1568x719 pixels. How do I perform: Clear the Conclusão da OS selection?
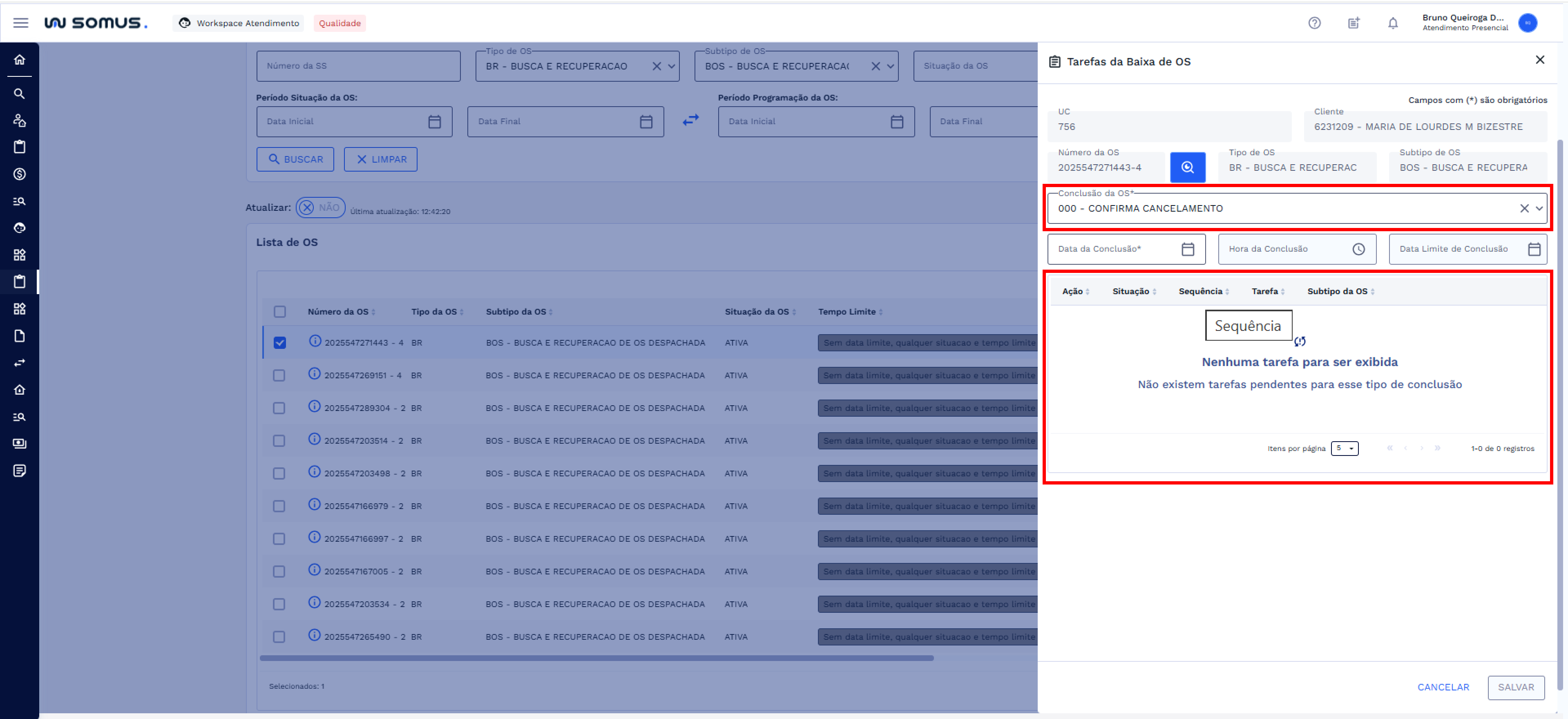click(1524, 208)
